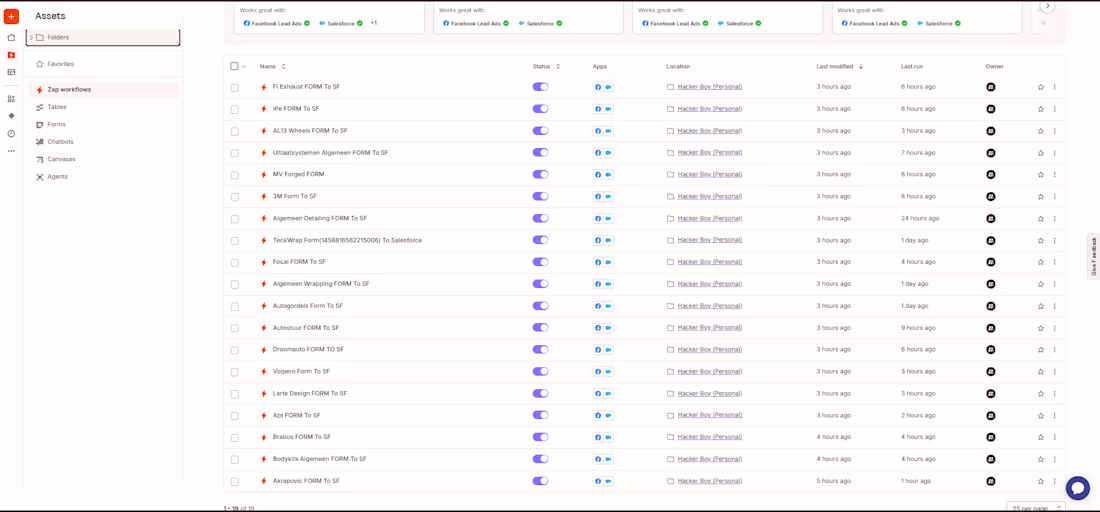
Task: Click the orange plus Create button
Action: tap(11, 16)
